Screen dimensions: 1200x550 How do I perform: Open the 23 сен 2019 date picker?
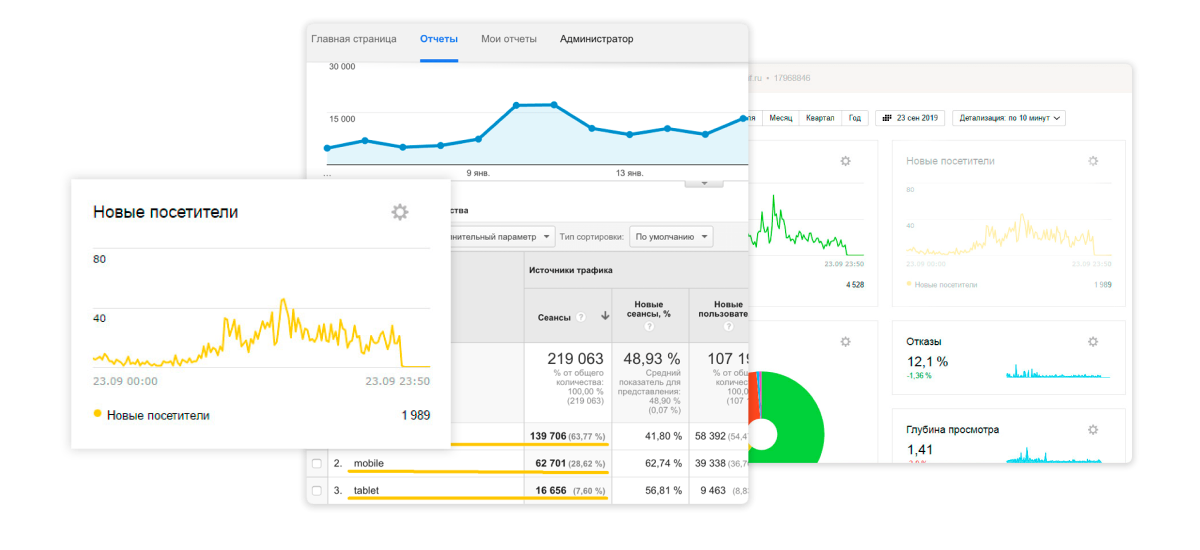pyautogui.click(x=910, y=118)
